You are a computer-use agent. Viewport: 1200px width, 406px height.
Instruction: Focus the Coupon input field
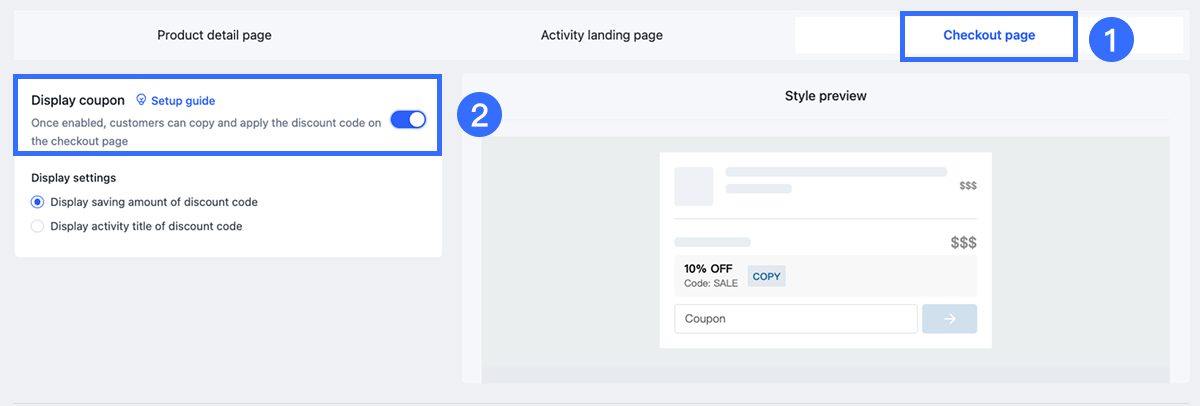click(795, 319)
